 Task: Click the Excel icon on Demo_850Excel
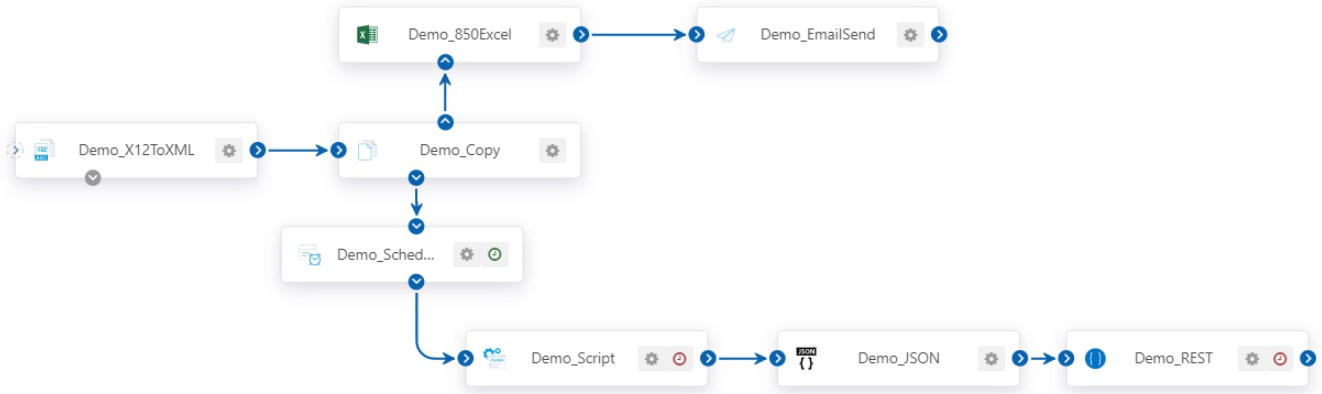pos(367,35)
